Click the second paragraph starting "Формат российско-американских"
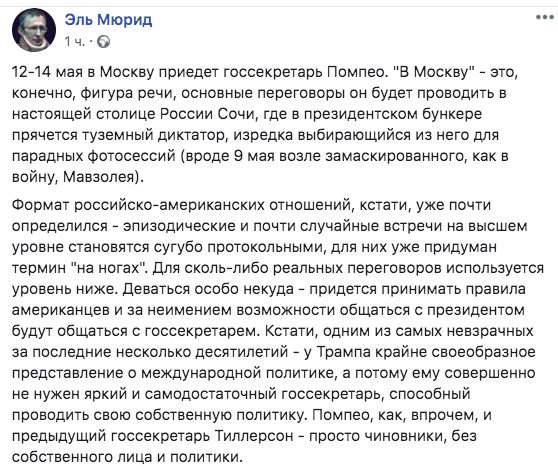The width and height of the screenshot is (558, 470). click(x=278, y=331)
